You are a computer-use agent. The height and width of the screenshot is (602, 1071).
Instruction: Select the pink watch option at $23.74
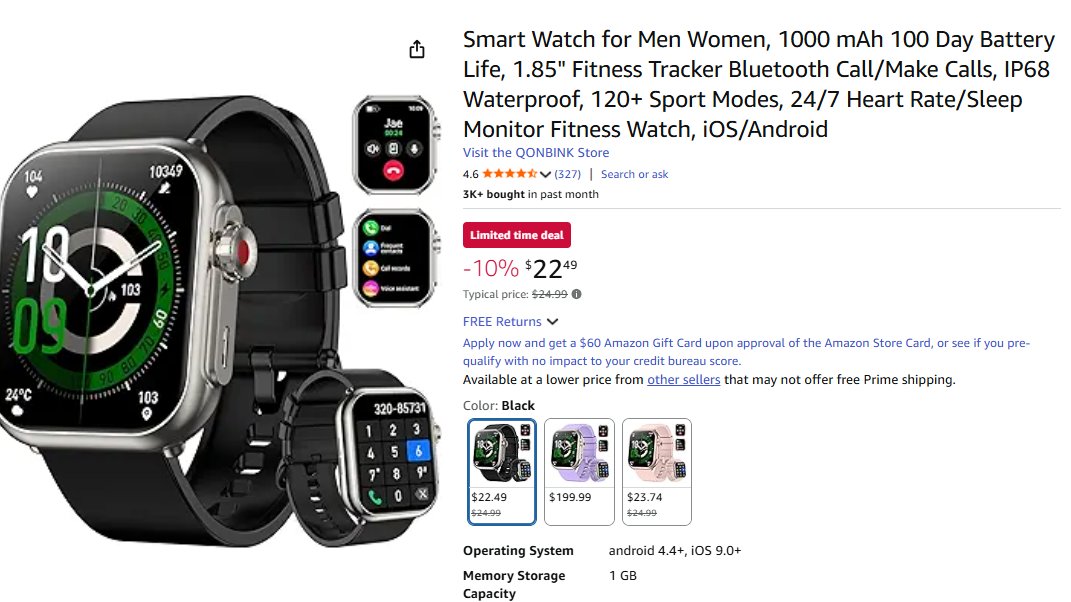pos(656,471)
